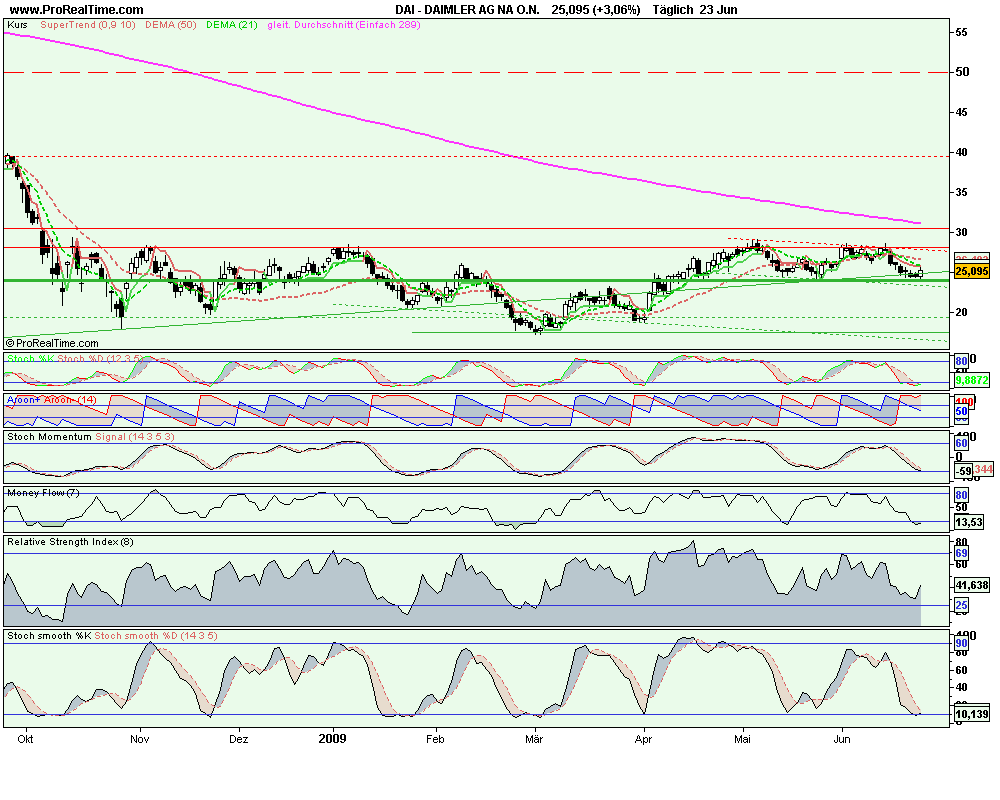Click the 35 price axis label
This screenshot has height=800, width=1000.
point(961,193)
